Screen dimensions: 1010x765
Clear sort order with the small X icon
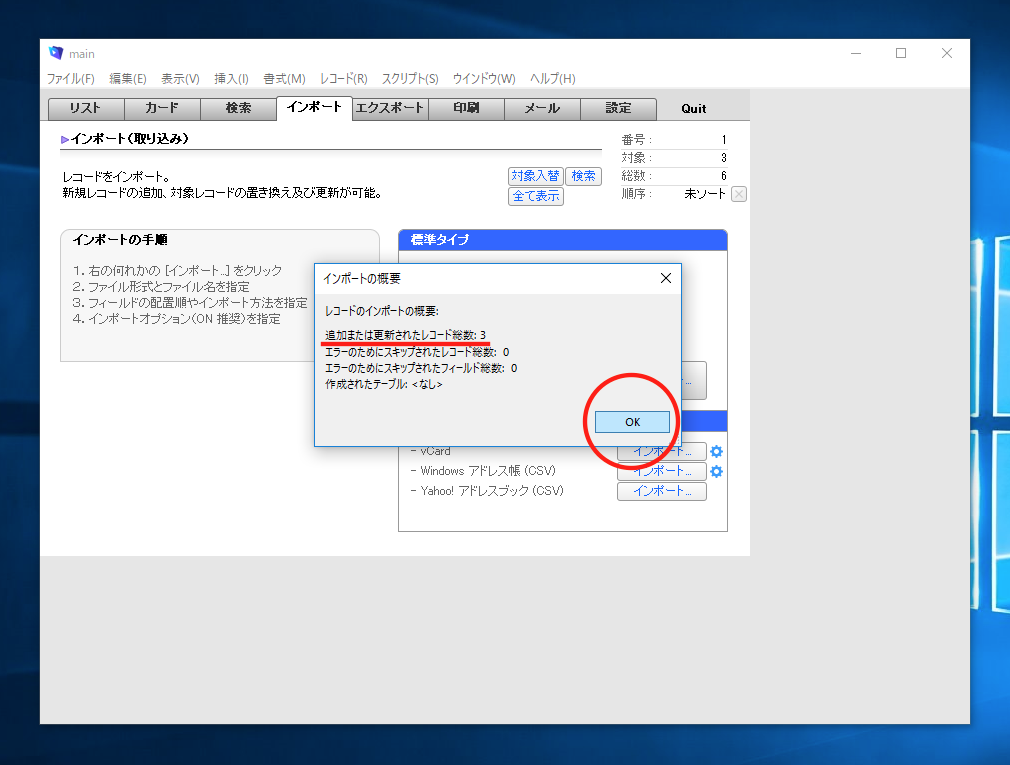click(739, 194)
